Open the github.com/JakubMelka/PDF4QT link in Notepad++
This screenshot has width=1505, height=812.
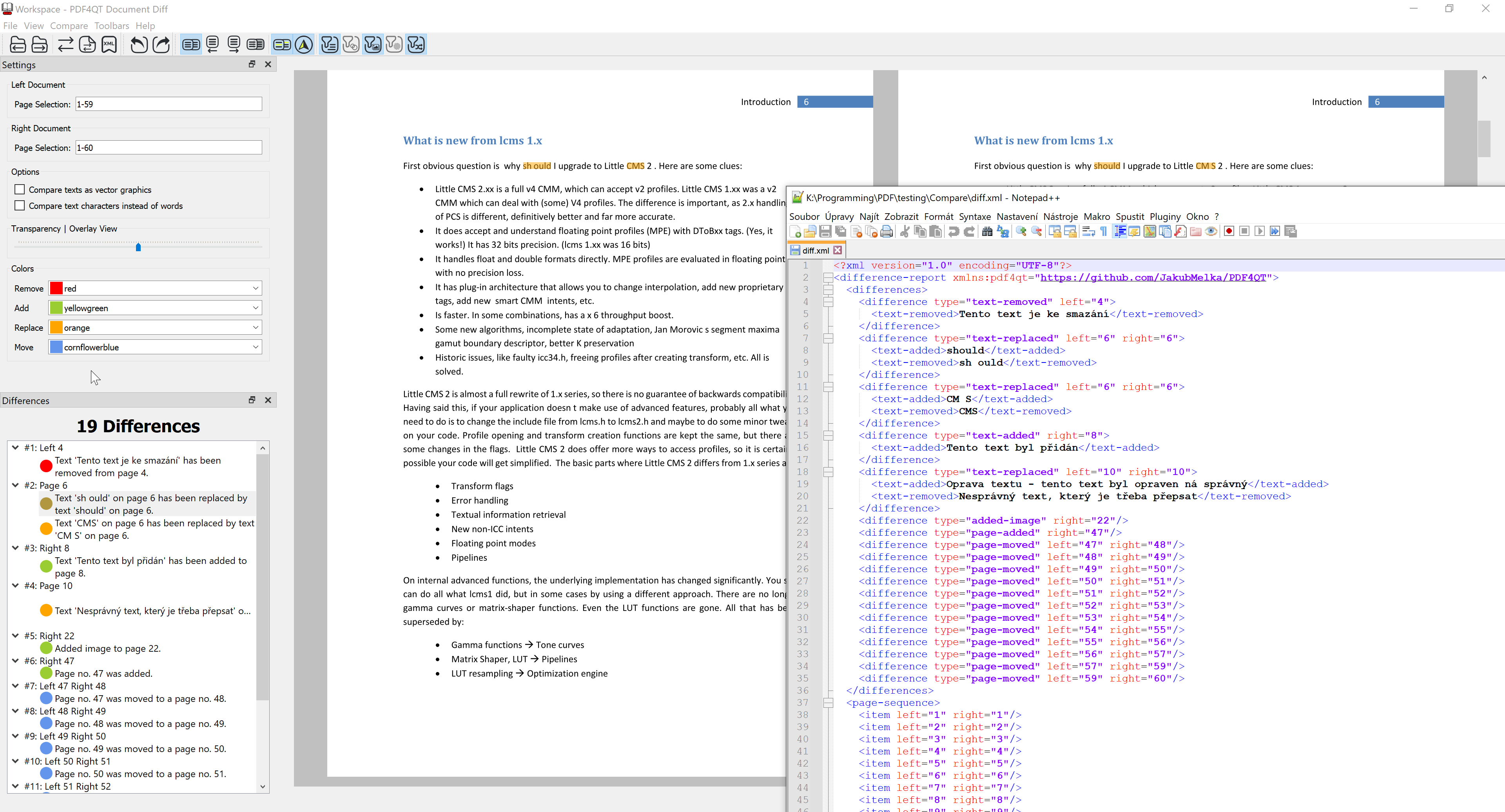click(1153, 277)
